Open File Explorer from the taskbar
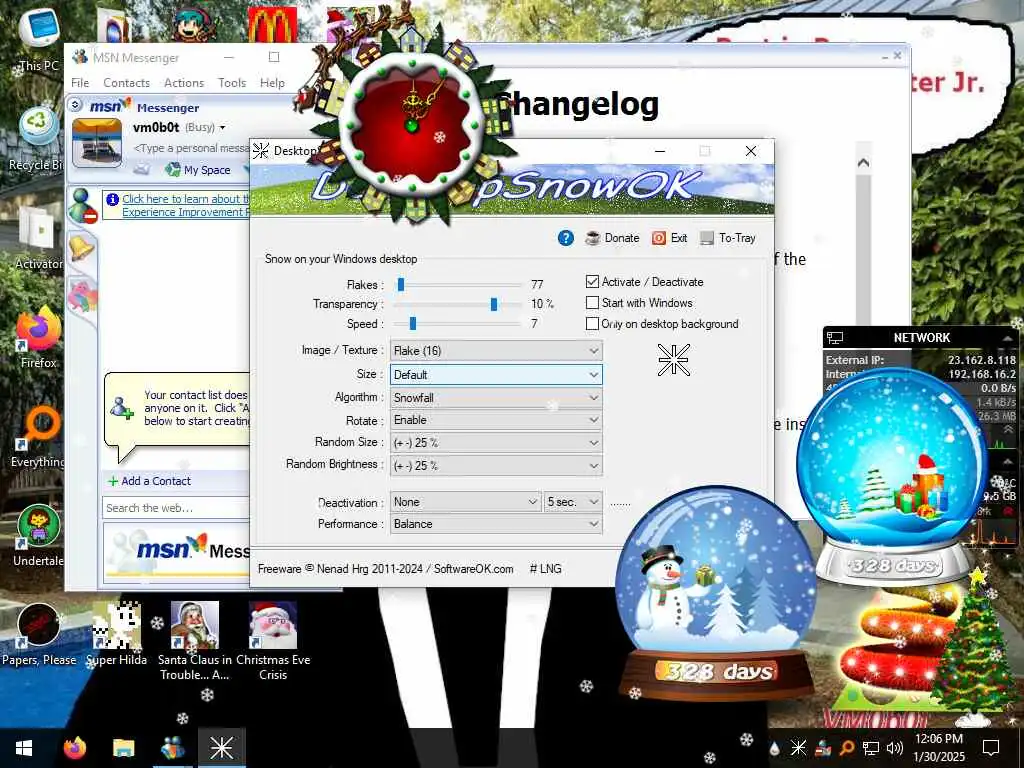The image size is (1024, 768). tap(123, 748)
